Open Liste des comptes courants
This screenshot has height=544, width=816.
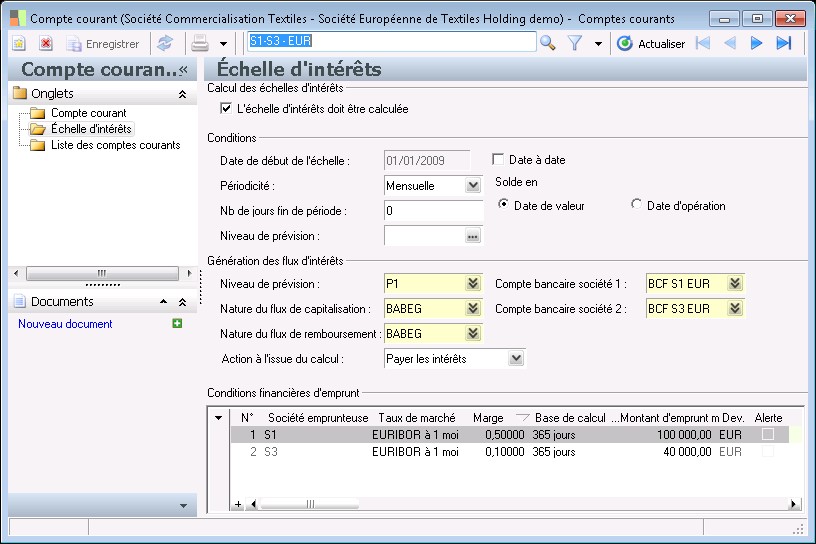[116, 145]
